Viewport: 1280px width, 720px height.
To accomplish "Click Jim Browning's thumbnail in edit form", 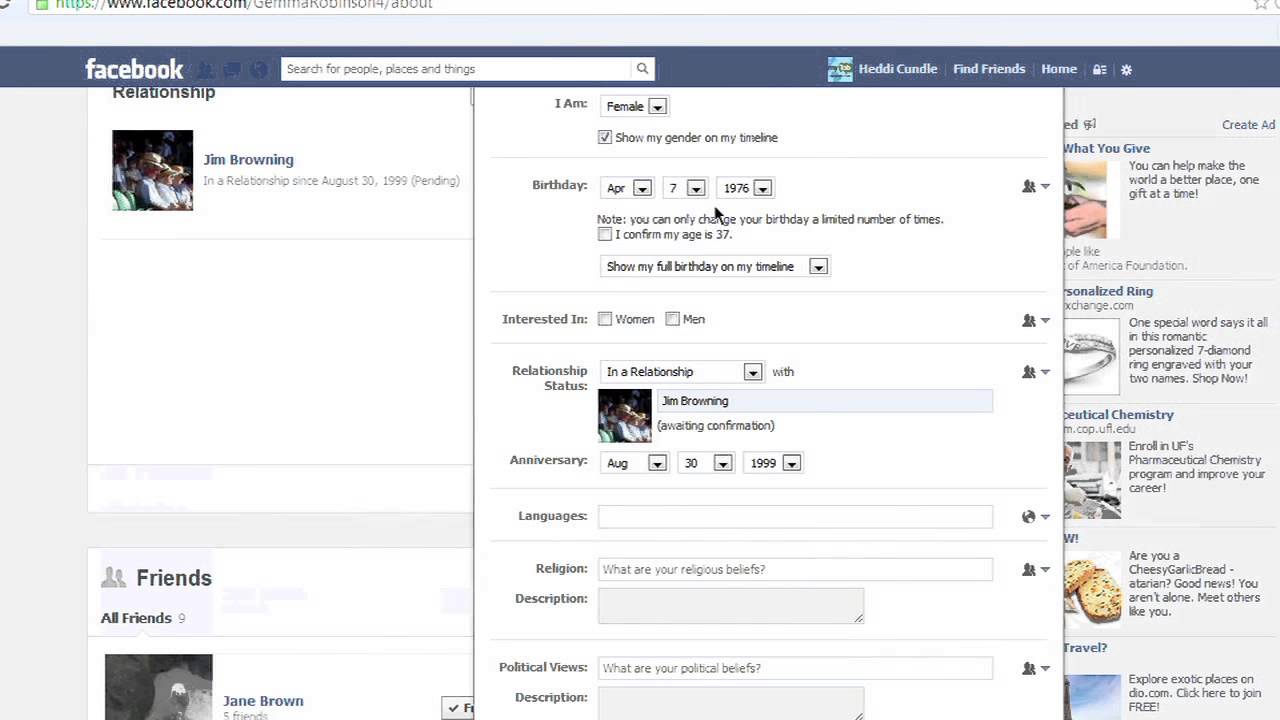I will coord(625,416).
